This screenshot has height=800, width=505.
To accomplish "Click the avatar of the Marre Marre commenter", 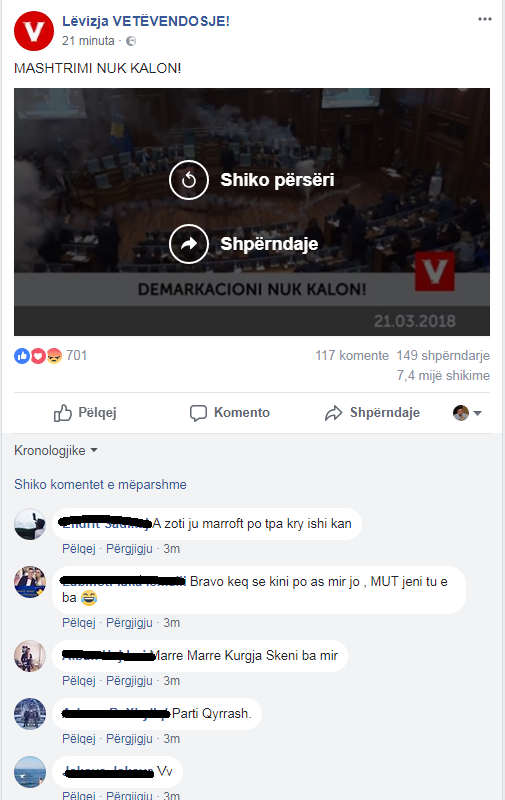I will (x=30, y=656).
